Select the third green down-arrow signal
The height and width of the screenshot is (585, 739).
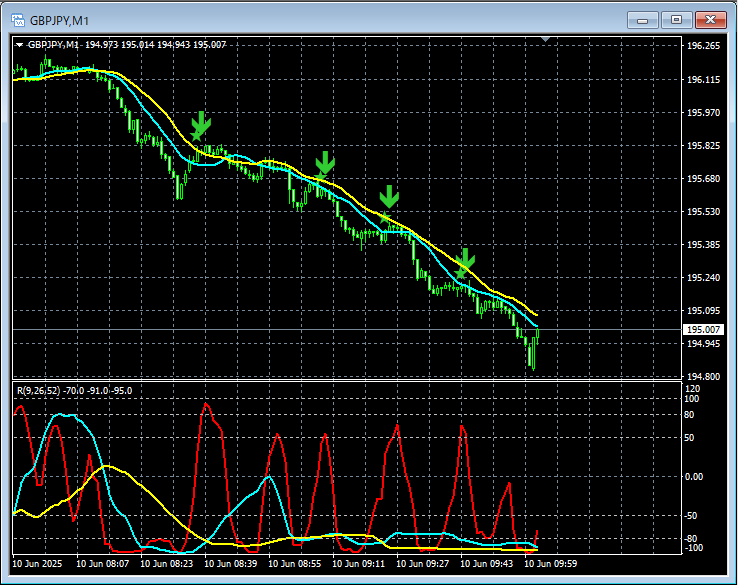pos(389,196)
